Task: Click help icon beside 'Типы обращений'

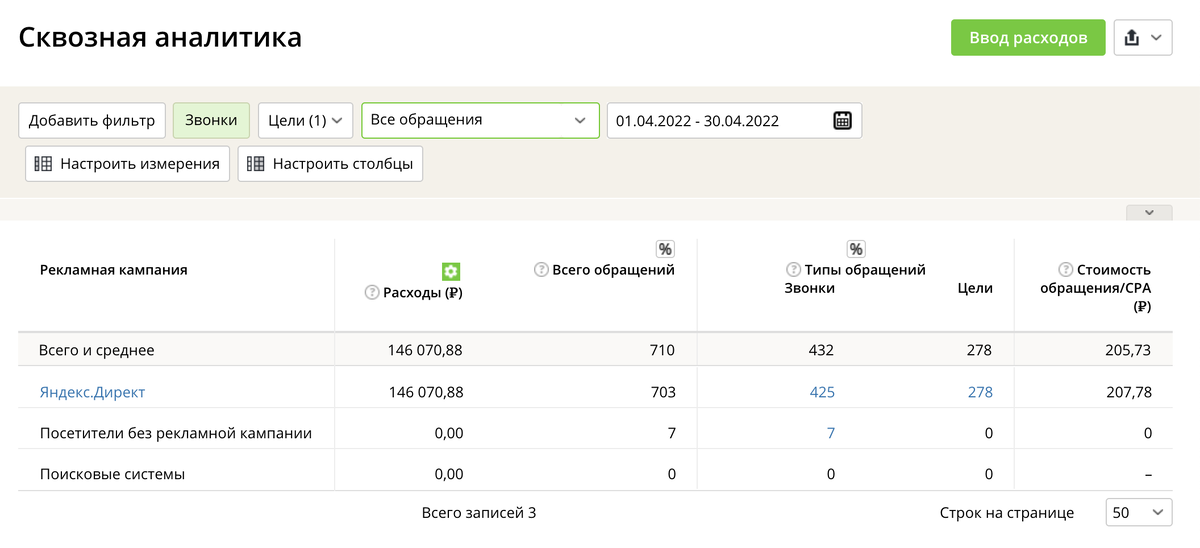Action: click(x=793, y=270)
